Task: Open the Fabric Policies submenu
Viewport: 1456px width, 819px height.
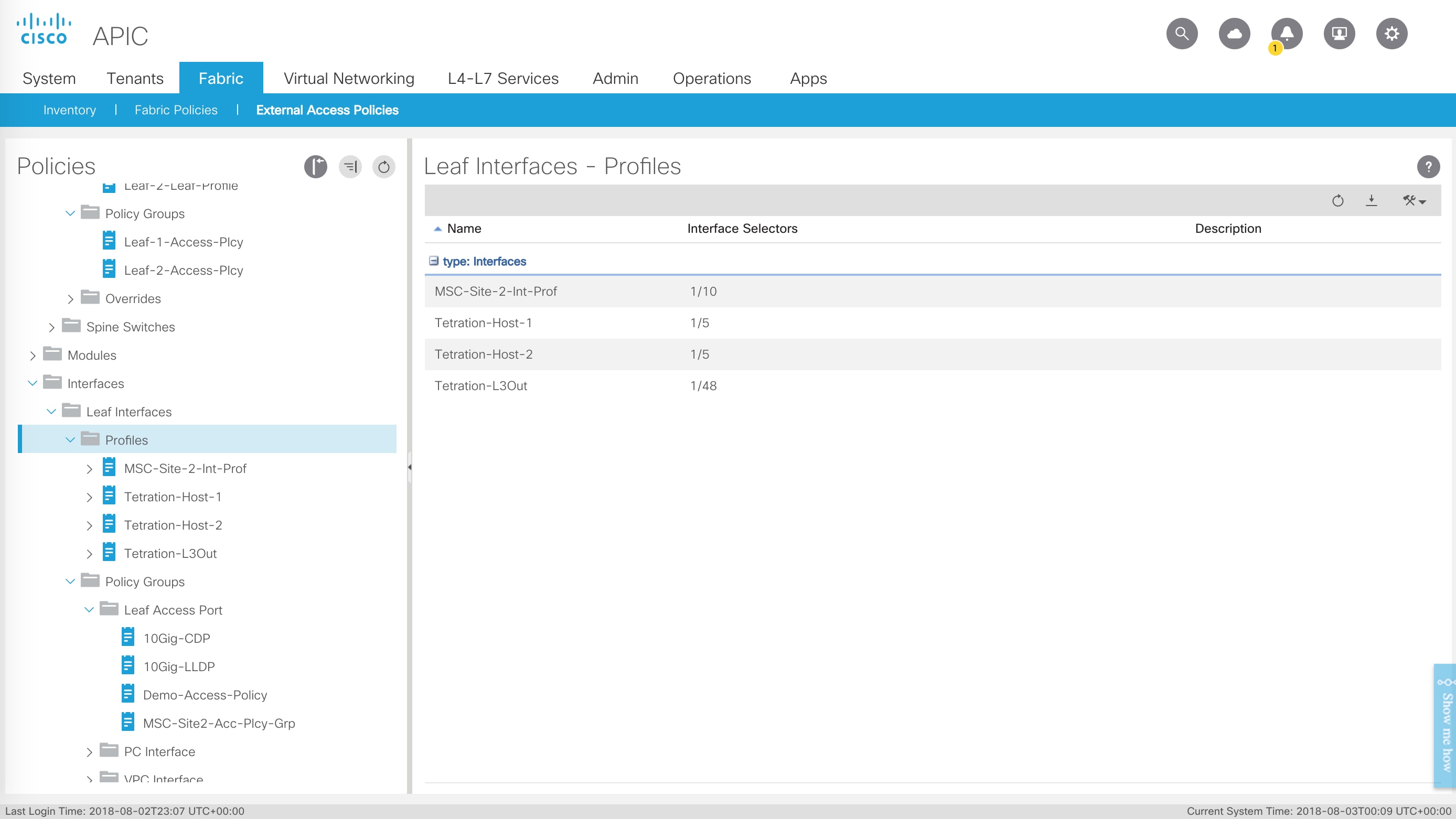Action: [x=176, y=110]
